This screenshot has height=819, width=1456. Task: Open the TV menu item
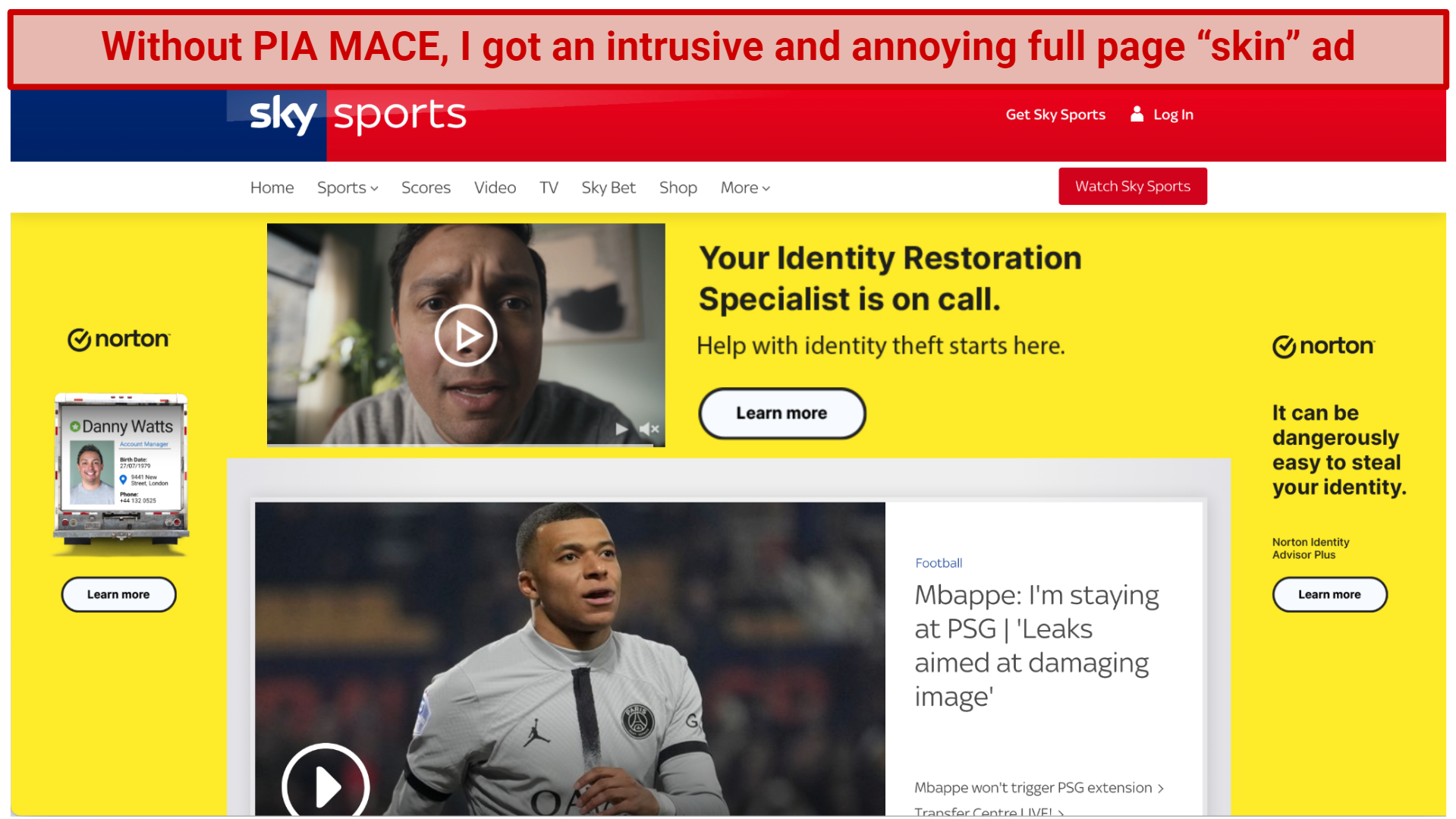(549, 187)
